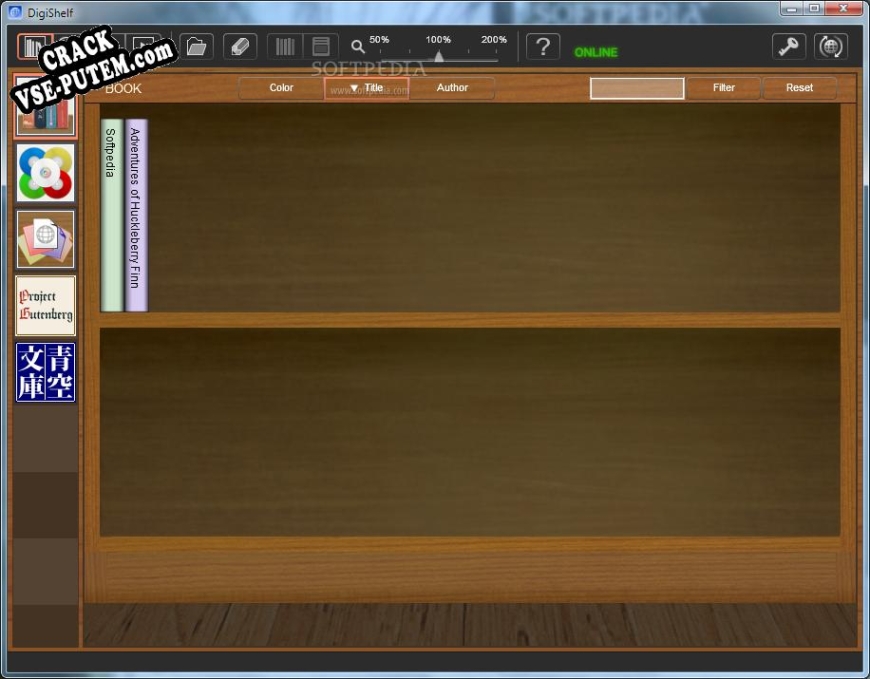Sort books by Color

[x=281, y=88]
